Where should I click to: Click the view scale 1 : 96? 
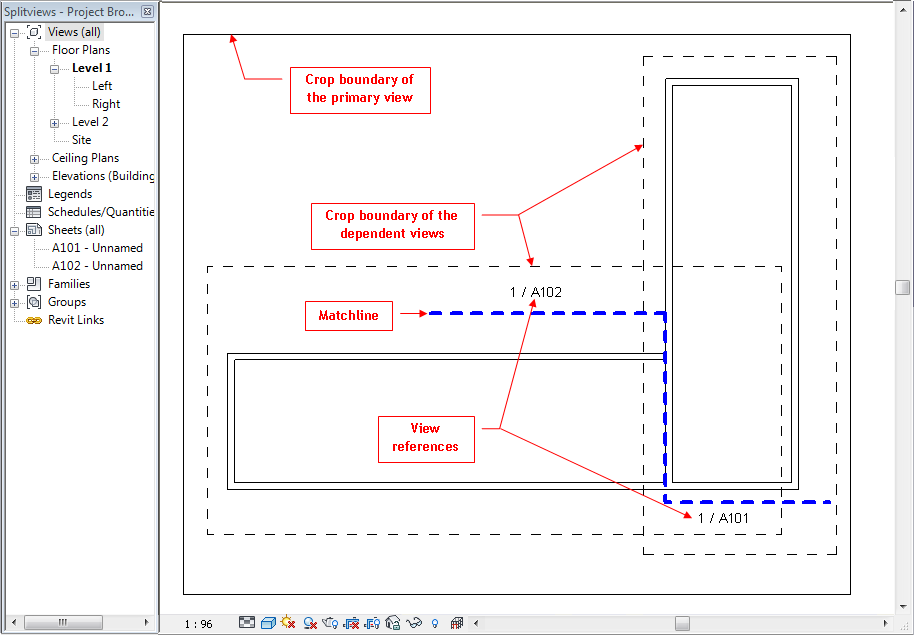[198, 624]
